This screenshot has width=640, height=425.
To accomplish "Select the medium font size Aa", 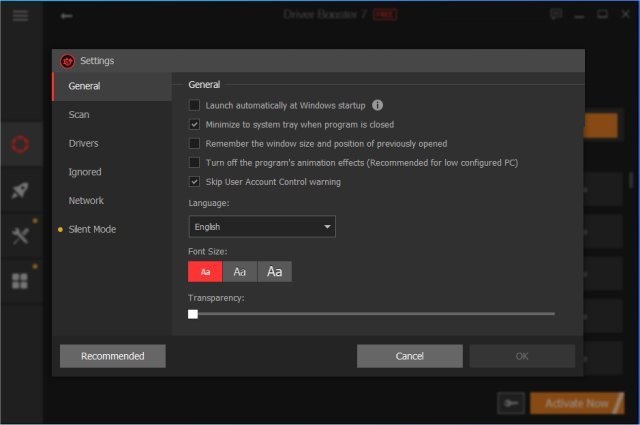I will click(x=240, y=272).
